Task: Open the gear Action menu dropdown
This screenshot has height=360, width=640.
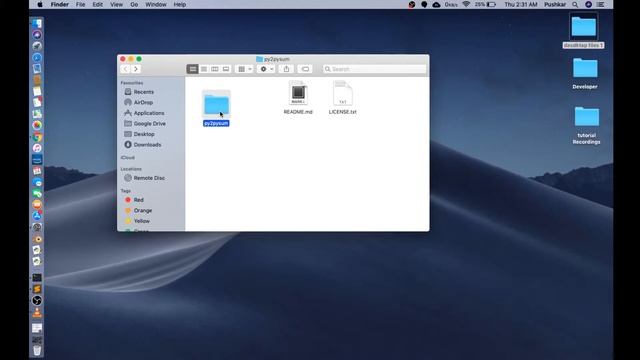Action: coord(267,69)
